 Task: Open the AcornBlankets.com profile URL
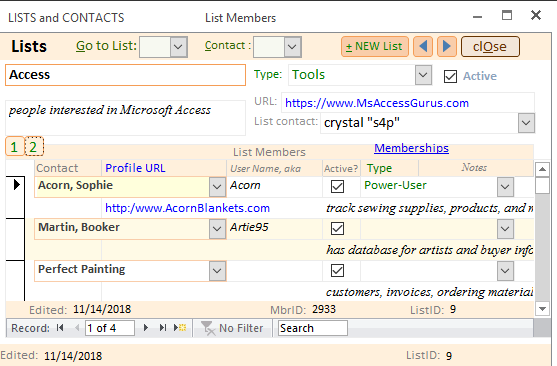tap(187, 208)
